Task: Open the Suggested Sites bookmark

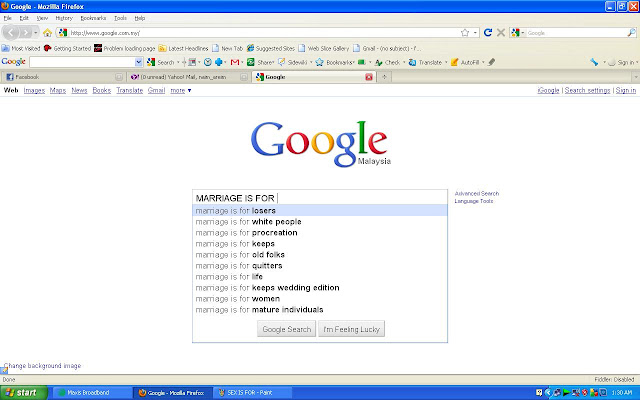Action: 271,48
